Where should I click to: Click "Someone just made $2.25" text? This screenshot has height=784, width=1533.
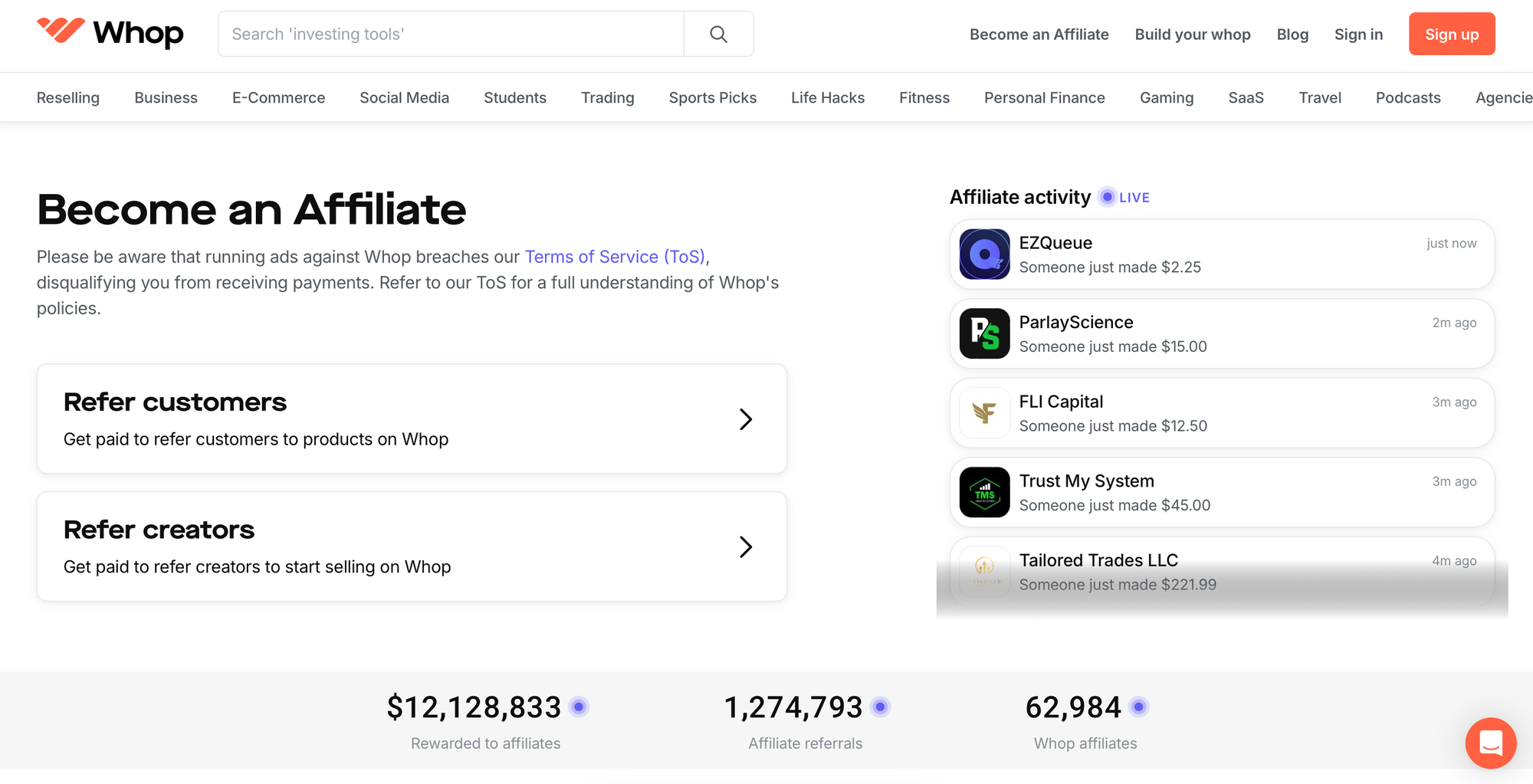tap(1110, 267)
